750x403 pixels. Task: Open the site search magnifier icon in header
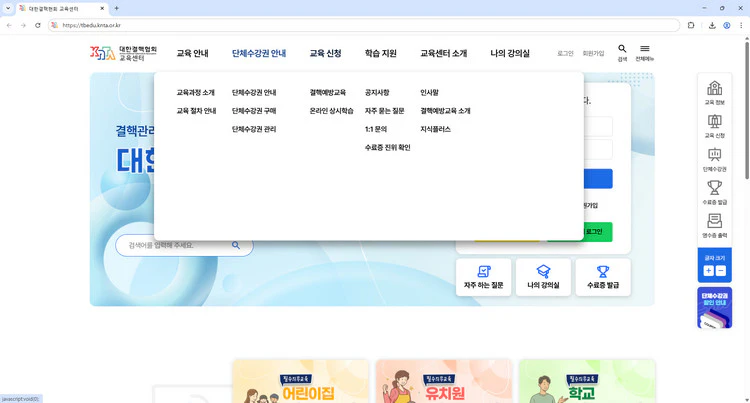[622, 49]
